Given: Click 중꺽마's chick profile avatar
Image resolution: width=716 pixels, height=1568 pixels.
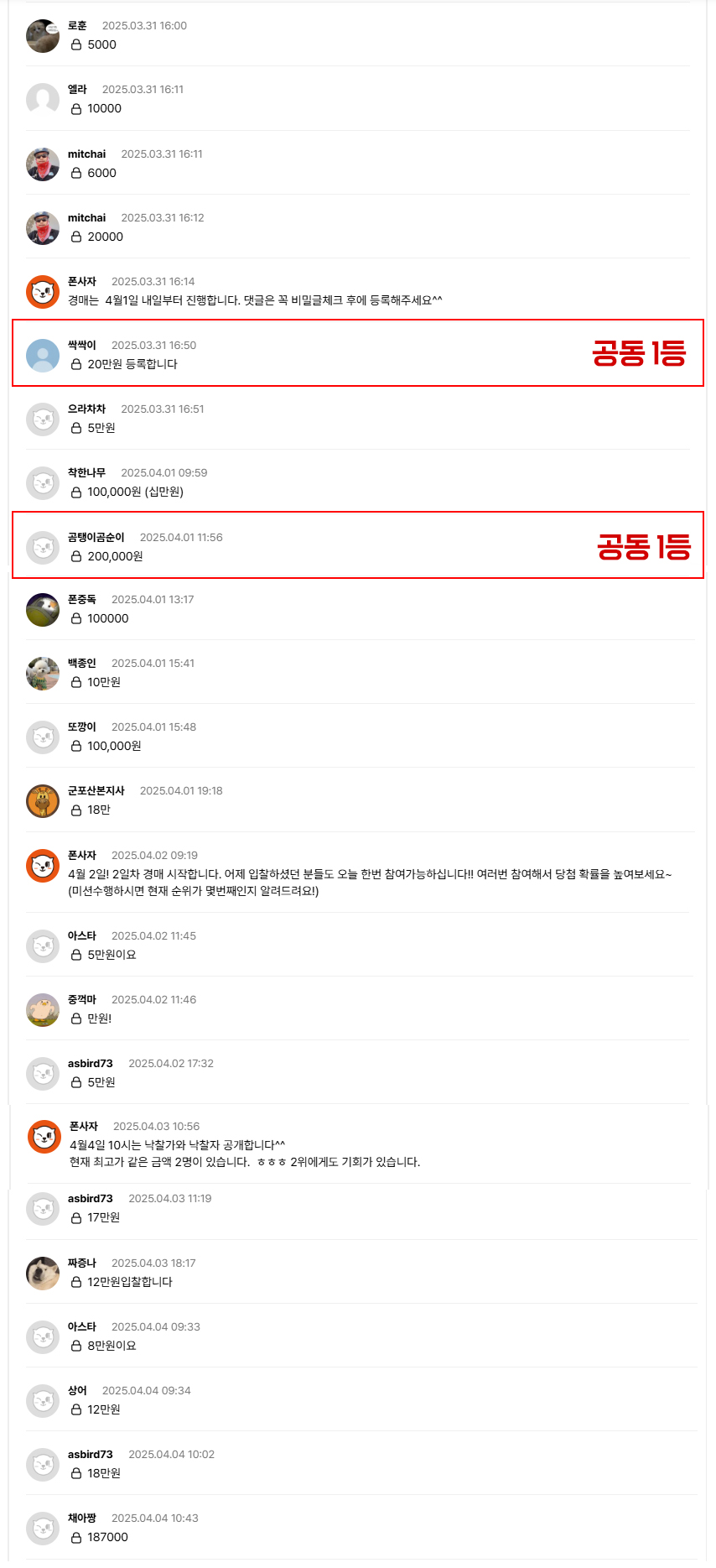Looking at the screenshot, I should [43, 1010].
